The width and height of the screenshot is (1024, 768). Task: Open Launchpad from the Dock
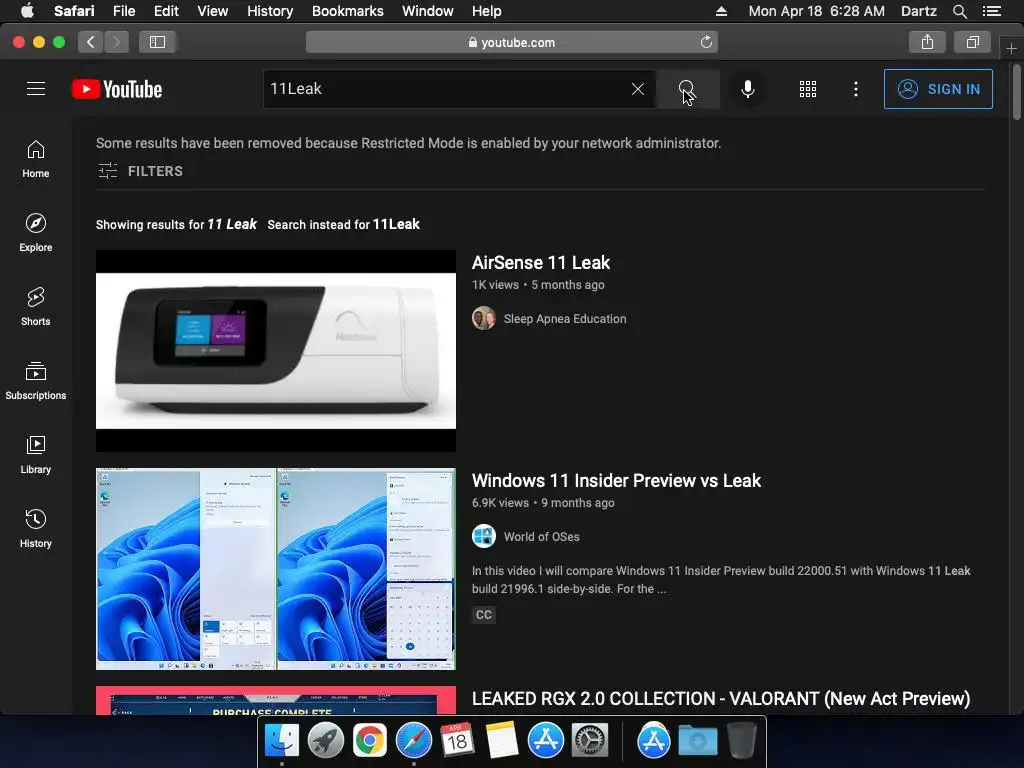326,741
